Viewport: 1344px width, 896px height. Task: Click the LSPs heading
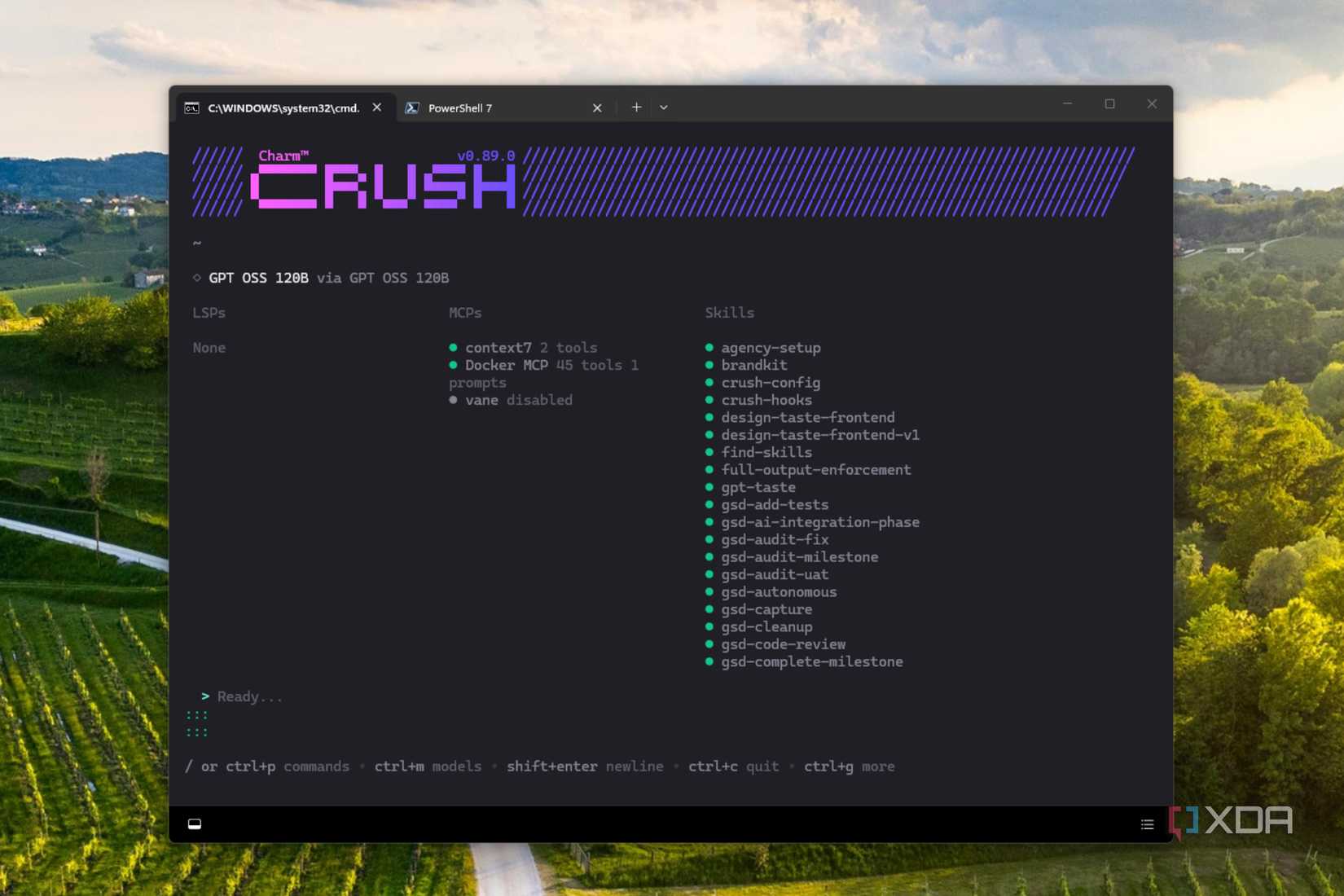point(209,313)
